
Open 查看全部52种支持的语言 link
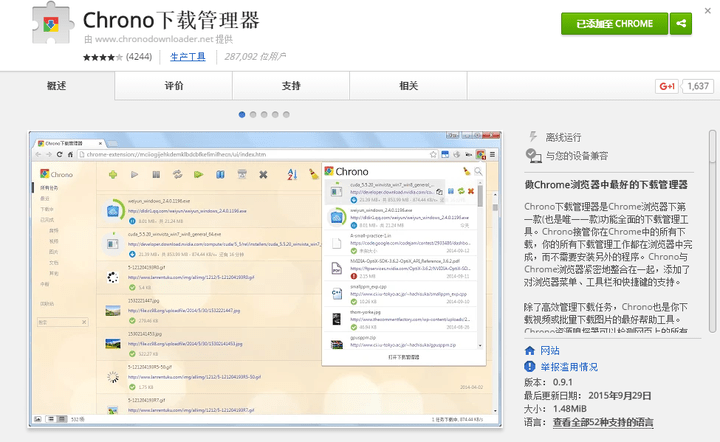coord(603,422)
